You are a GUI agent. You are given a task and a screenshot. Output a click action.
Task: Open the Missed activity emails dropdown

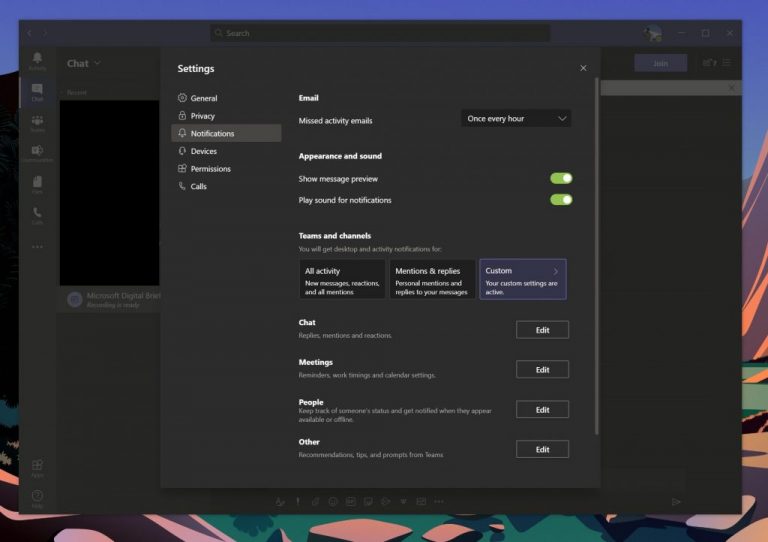coord(516,118)
